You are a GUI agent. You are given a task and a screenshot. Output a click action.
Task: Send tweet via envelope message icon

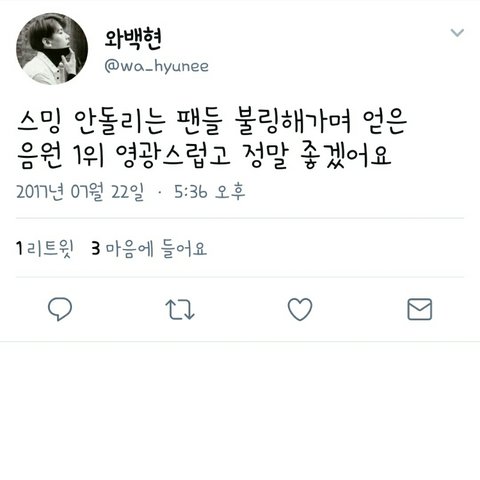420,309
